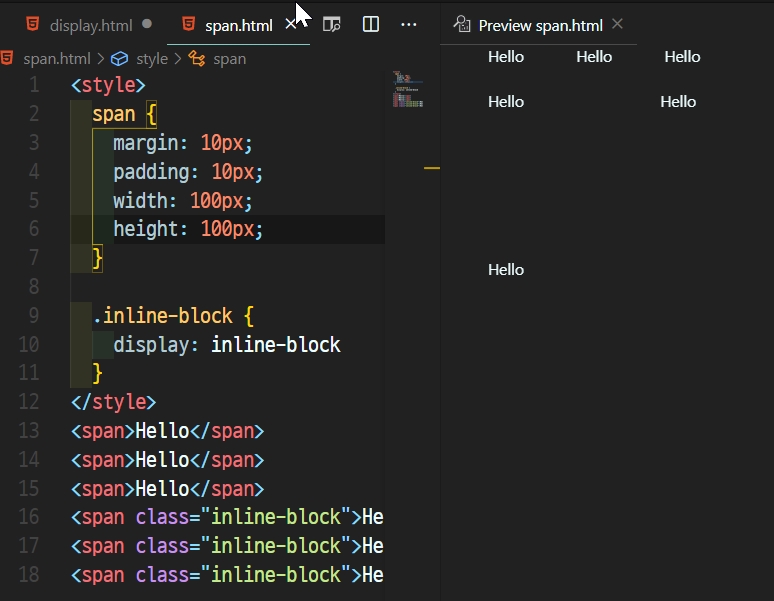Screen dimensions: 774x601
Task: Click the 'display: inline-block' declaration
Action: pos(227,344)
